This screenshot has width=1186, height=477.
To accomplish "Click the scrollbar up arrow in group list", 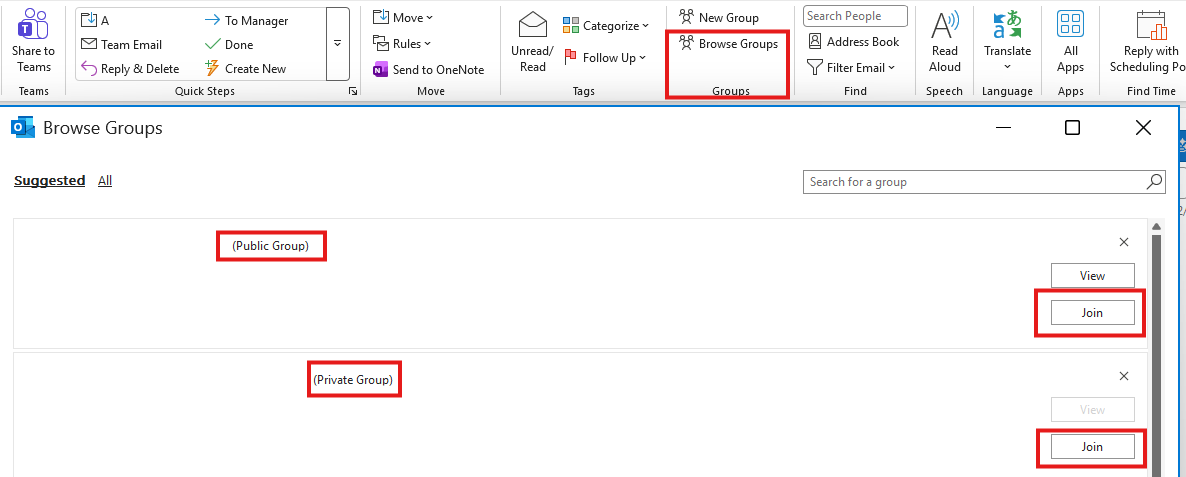I will coord(1157,226).
